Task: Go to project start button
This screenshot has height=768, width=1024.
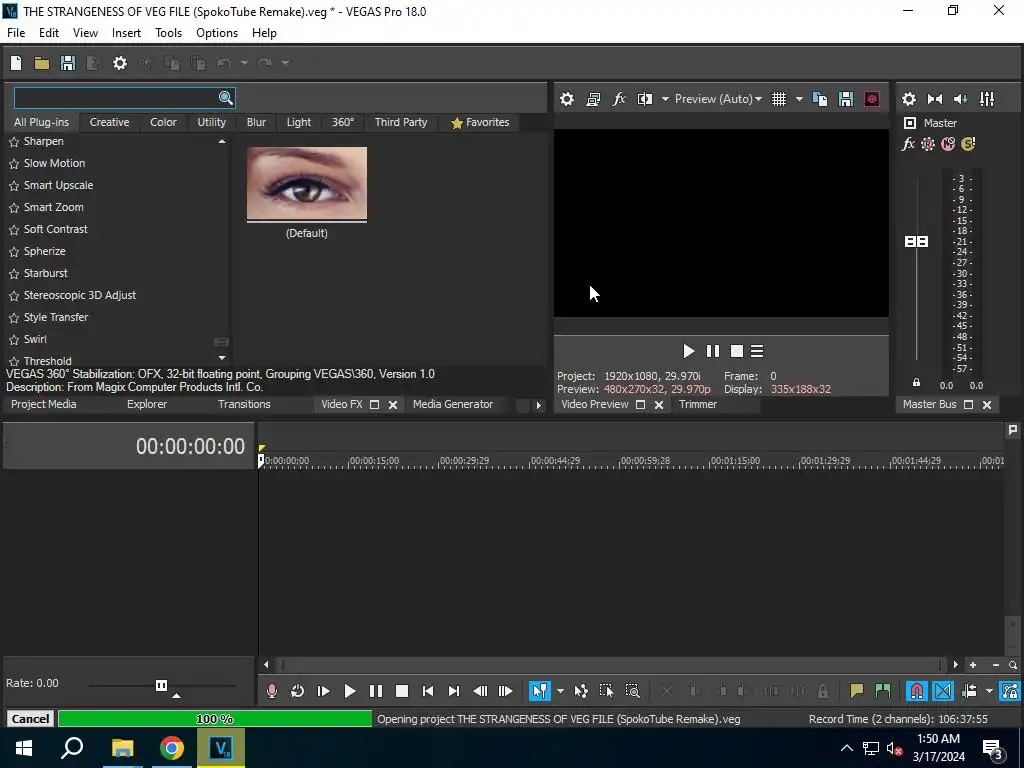Action: click(x=428, y=691)
